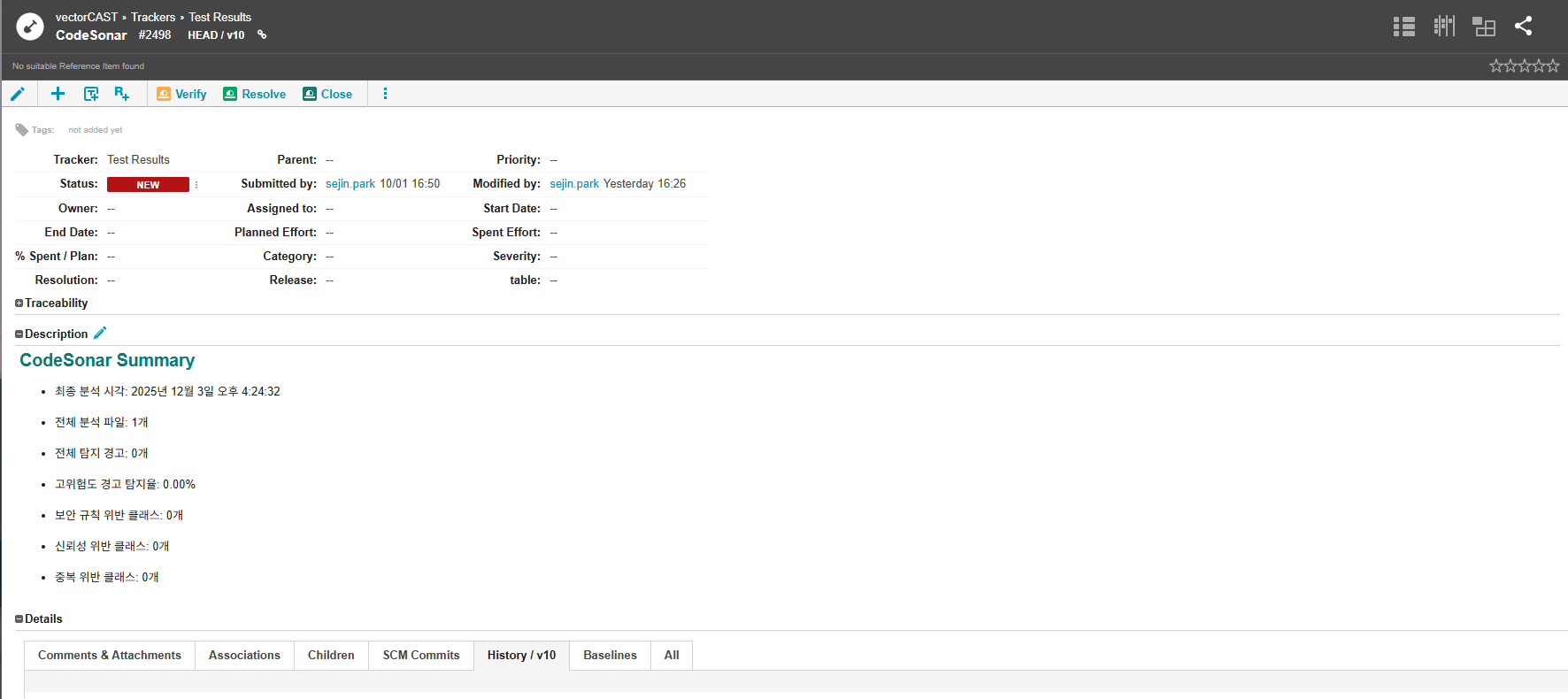Image resolution: width=1568 pixels, height=699 pixels.
Task: Open the Children tab
Action: tap(331, 656)
